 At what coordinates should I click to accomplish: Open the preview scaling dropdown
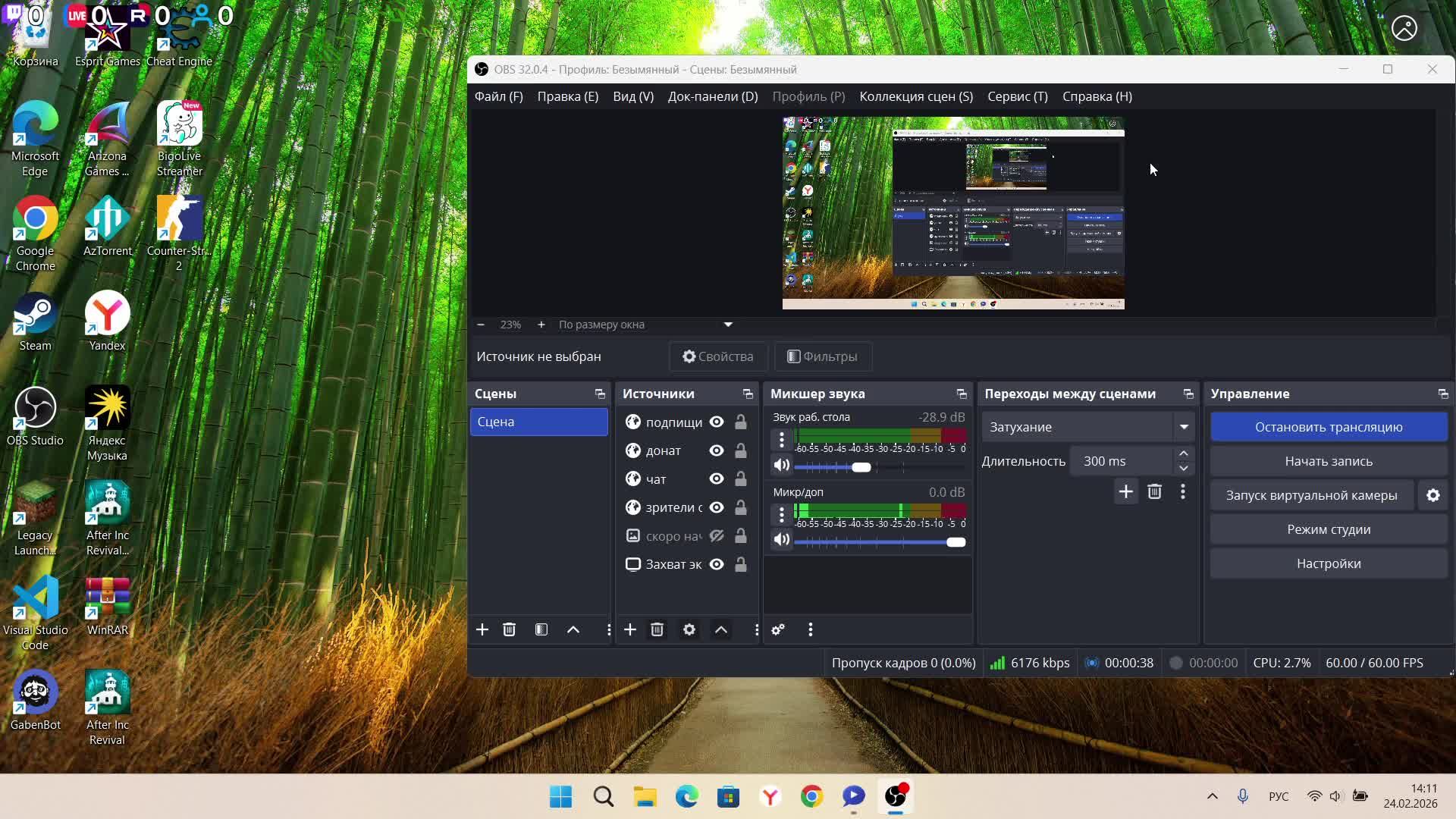coord(728,325)
